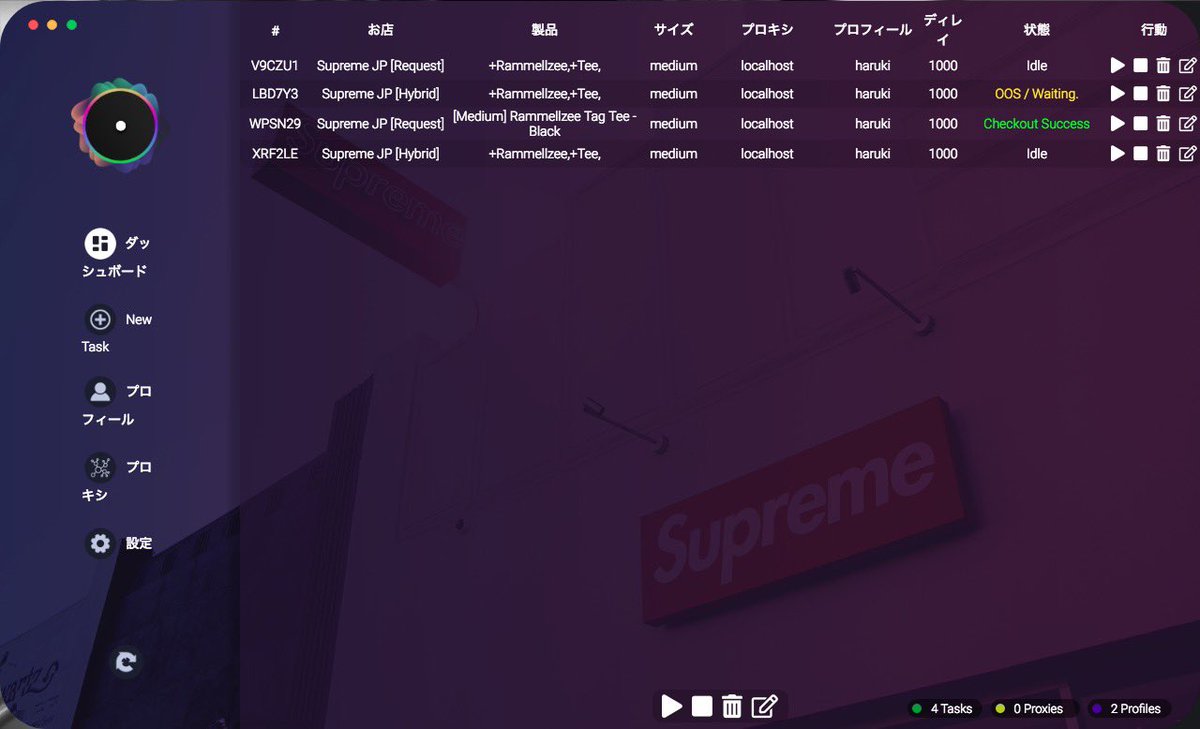The image size is (1200, 729).
Task: Click Supreme JP [Hybrid] in row LBD7Y3
Action: [380, 94]
